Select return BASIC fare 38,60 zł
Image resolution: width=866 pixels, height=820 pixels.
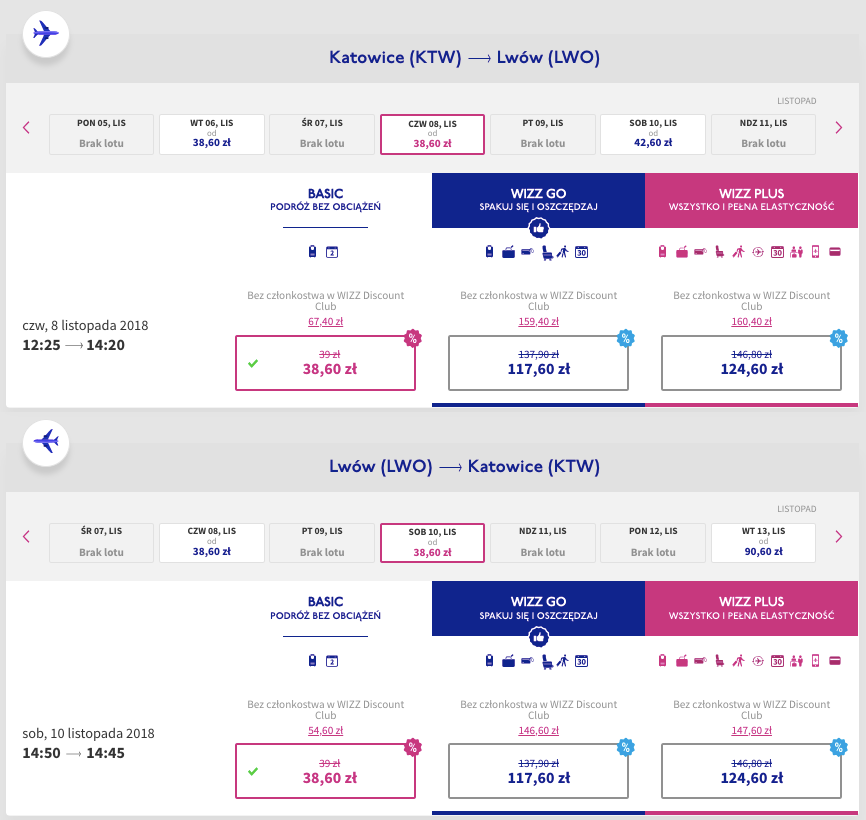point(325,770)
